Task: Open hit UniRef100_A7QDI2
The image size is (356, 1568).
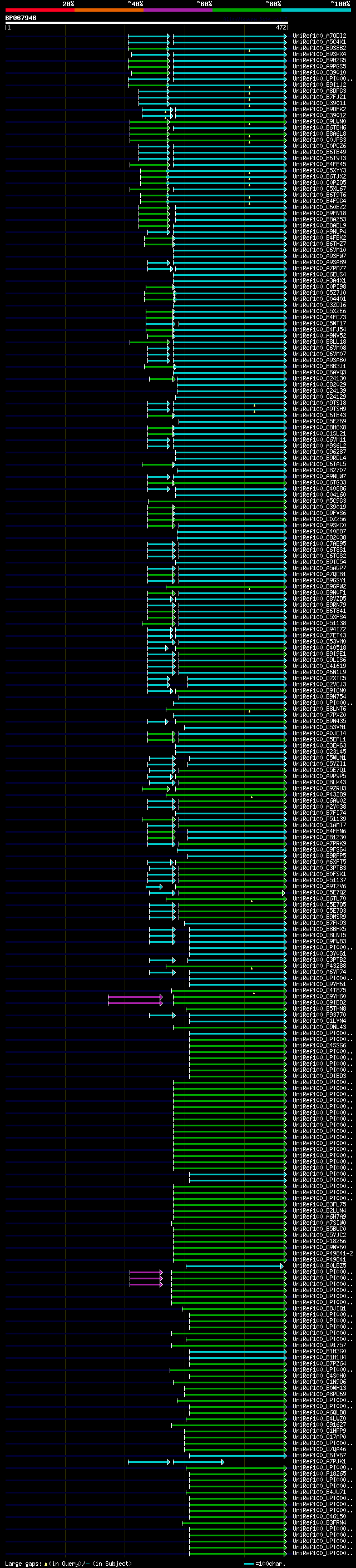Action: click(x=319, y=36)
